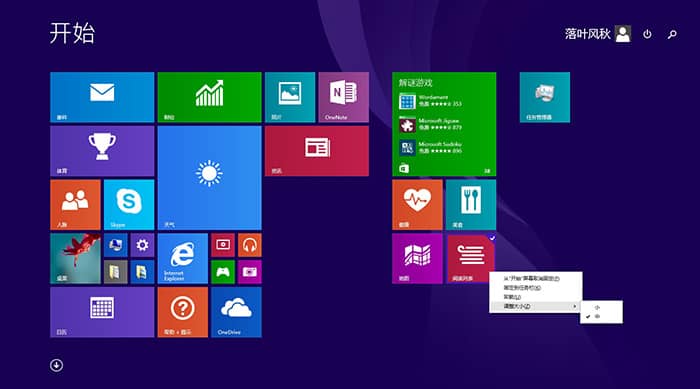The height and width of the screenshot is (389, 700).
Task: Click the 开始 Start heading
Action: point(72,33)
